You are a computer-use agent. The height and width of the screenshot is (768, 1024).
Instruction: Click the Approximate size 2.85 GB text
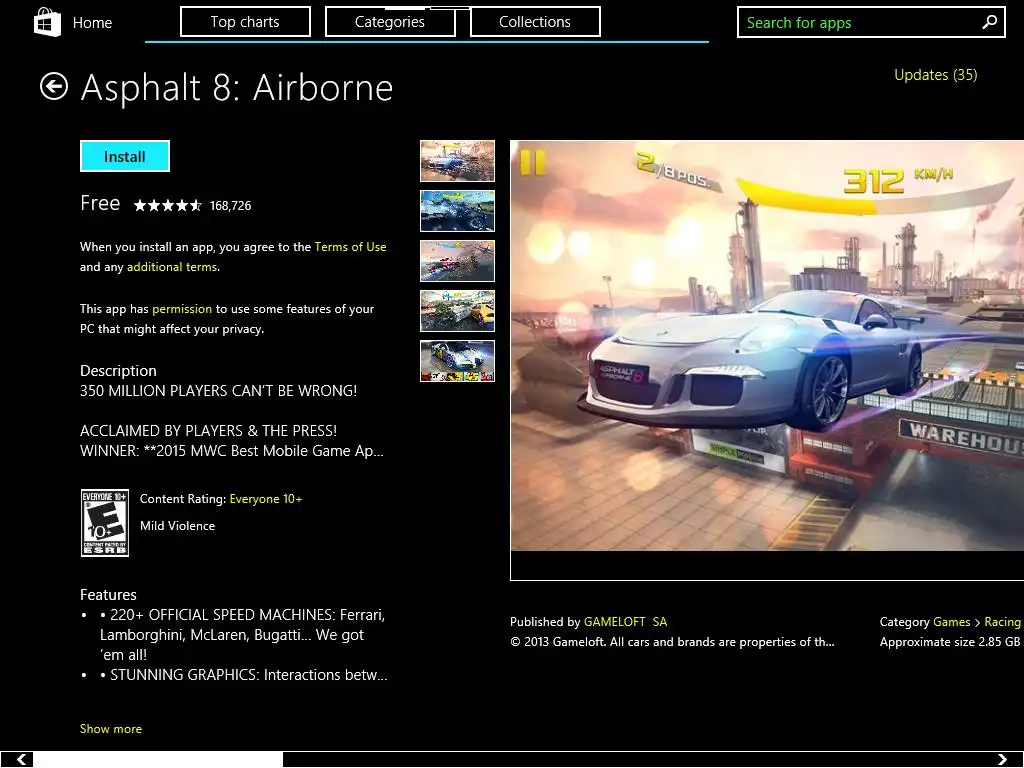[x=950, y=642]
